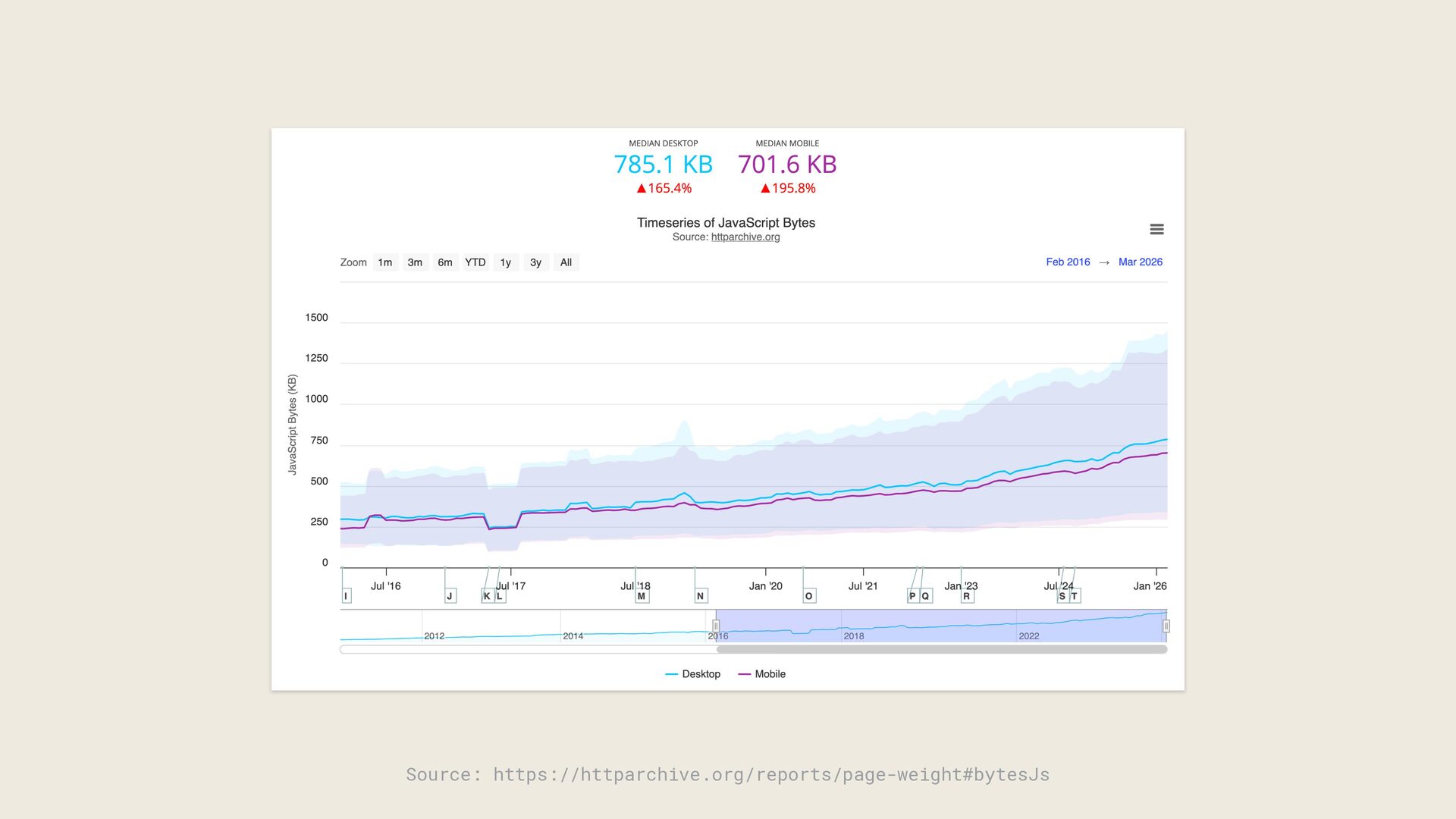Set zoom range to 6m

[445, 262]
